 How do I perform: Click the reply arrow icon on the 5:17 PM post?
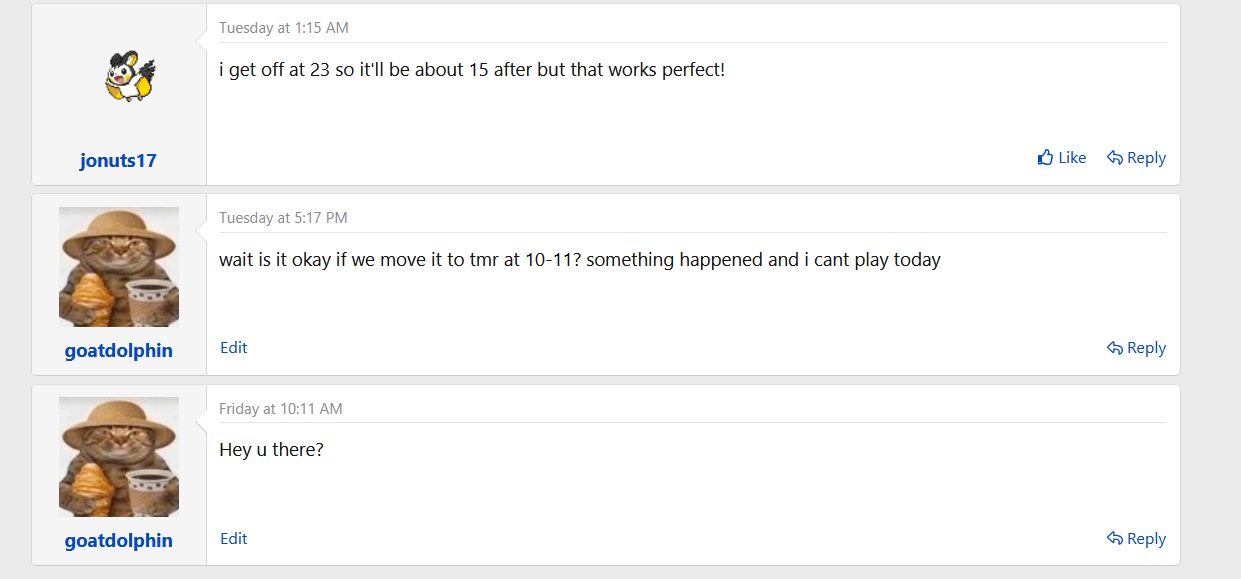[1115, 348]
